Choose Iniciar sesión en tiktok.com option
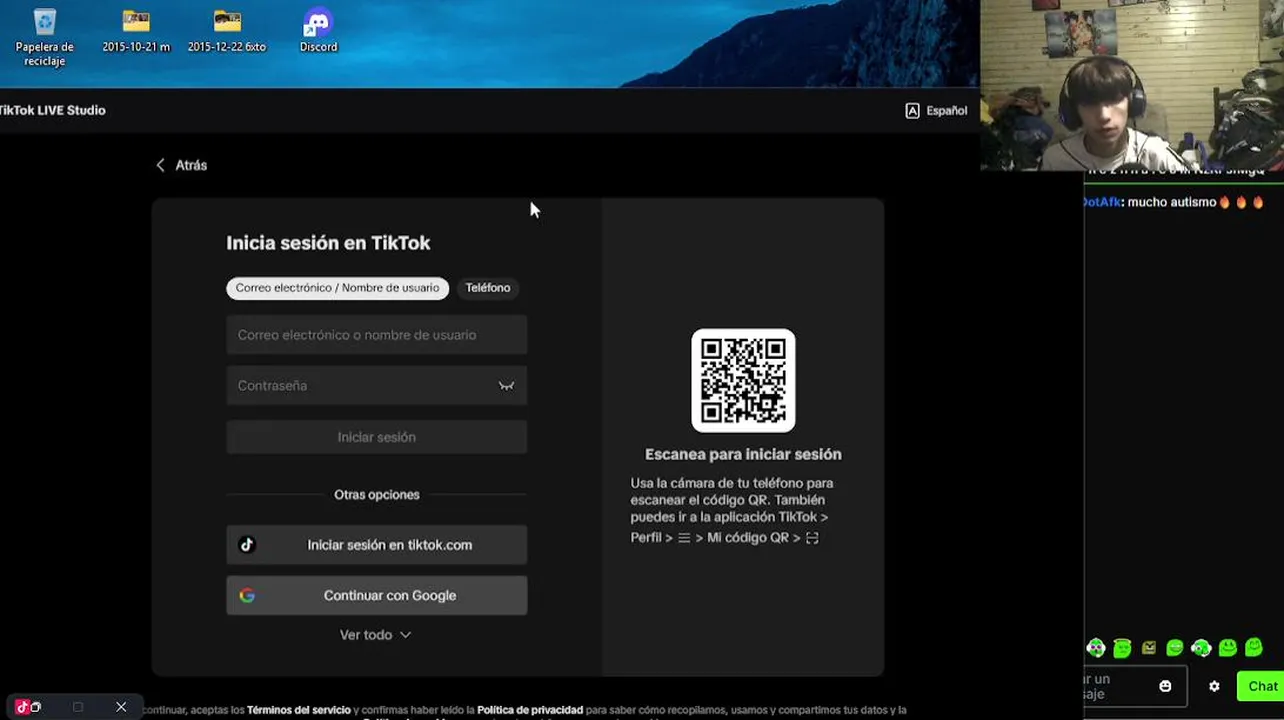 pos(376,545)
